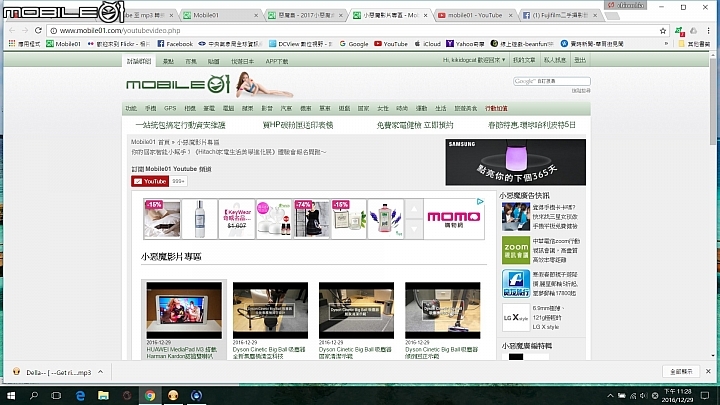The image size is (720, 405).
Task: Go back with the browser back arrow
Action: [12, 30]
